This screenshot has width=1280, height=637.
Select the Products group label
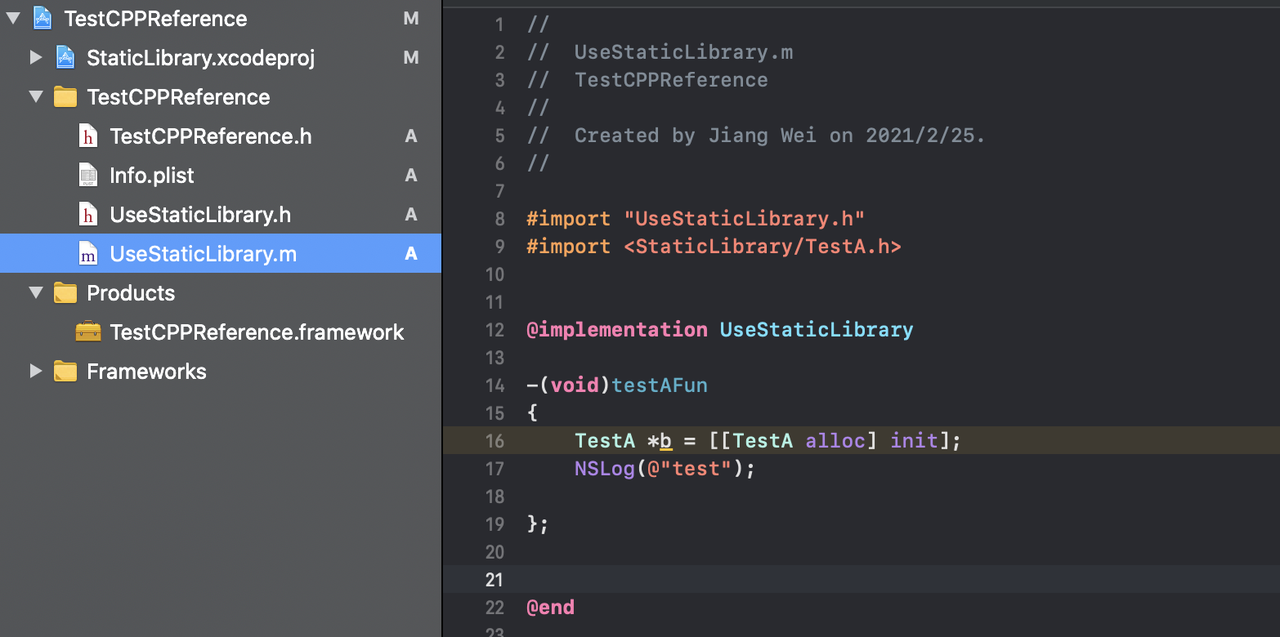[131, 293]
